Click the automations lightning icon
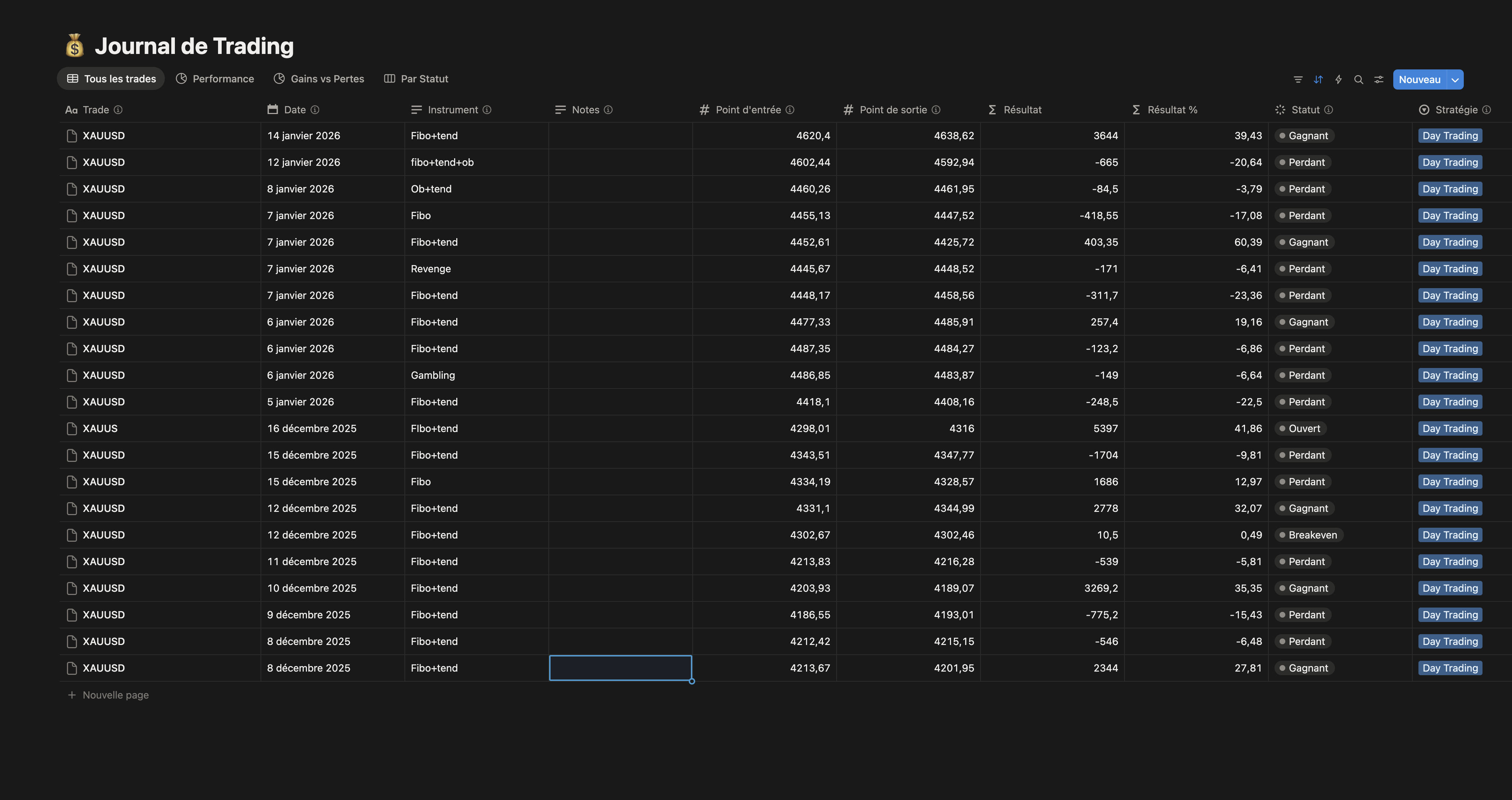This screenshot has height=800, width=1512. tap(1338, 79)
